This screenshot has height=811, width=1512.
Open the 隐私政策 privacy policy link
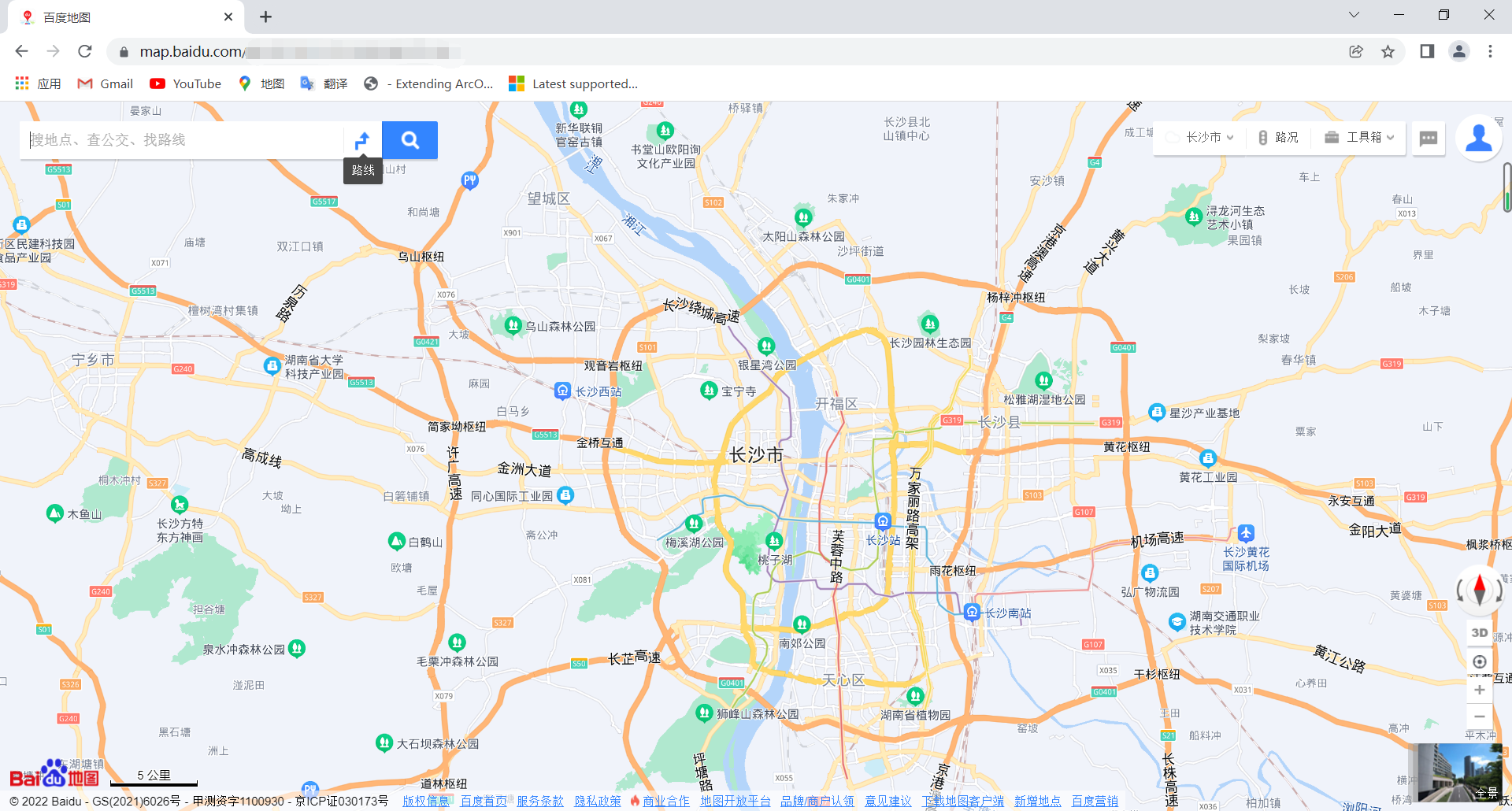point(598,800)
